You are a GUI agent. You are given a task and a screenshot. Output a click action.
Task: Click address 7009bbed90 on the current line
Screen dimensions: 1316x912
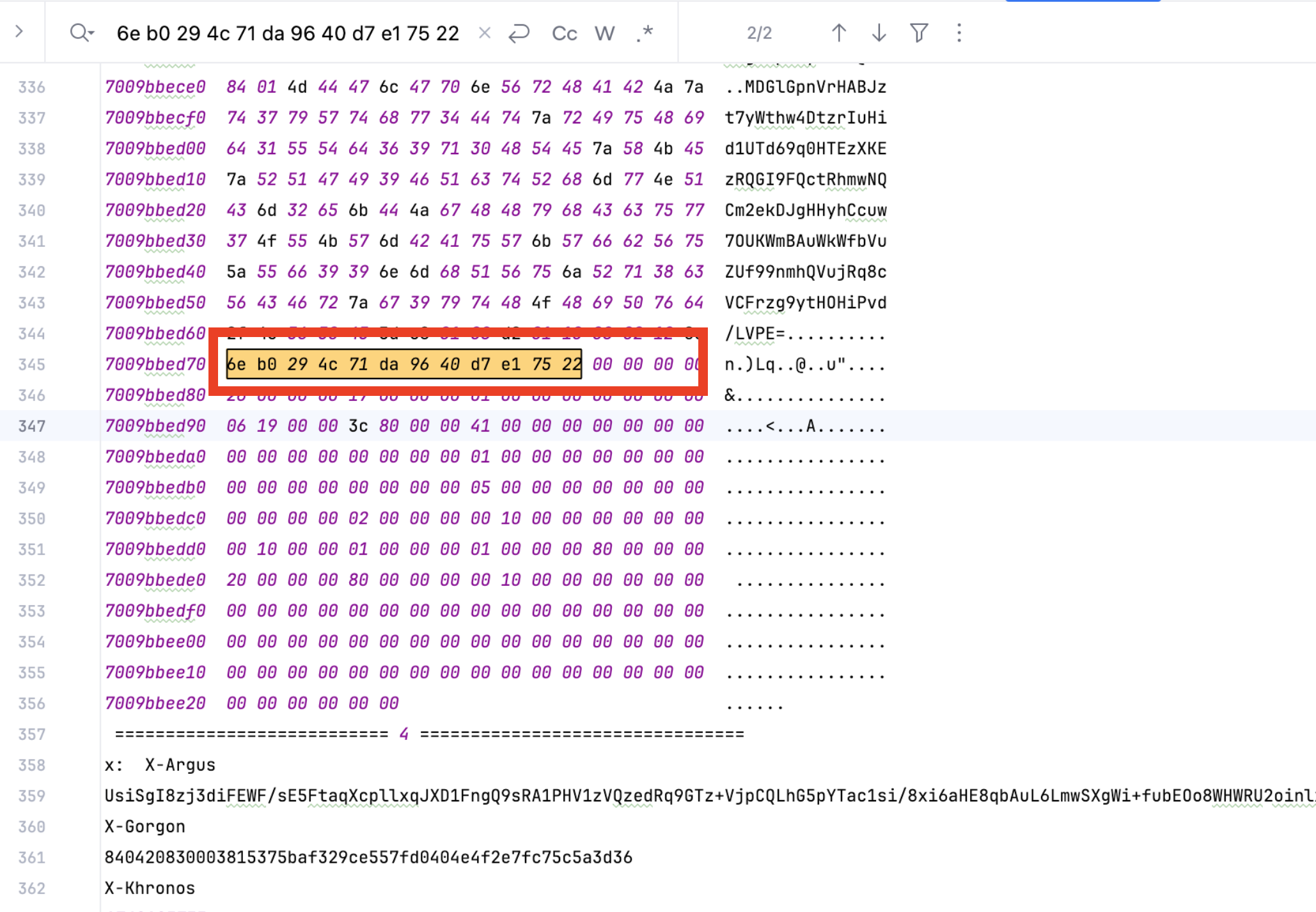click(155, 426)
